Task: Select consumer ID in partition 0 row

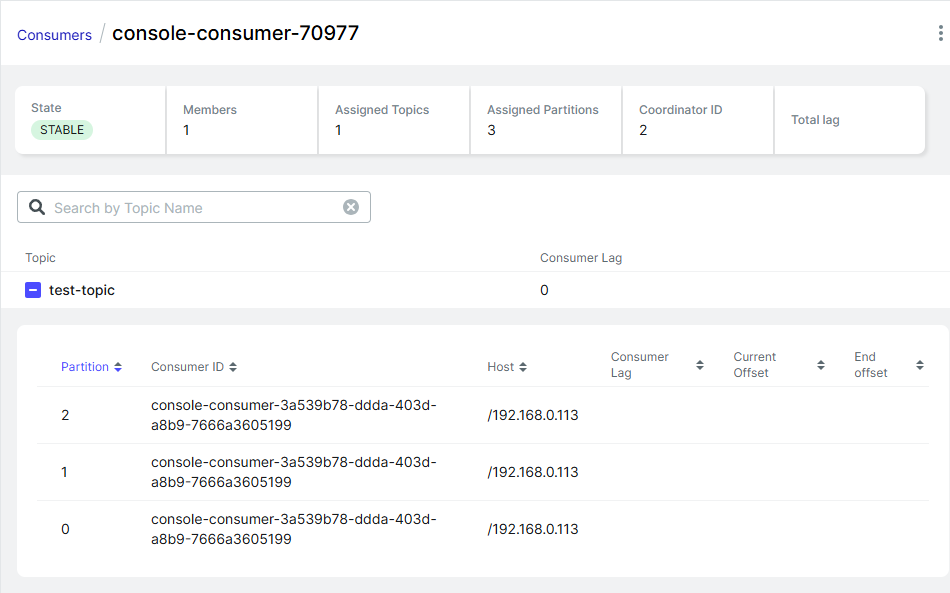Action: pyautogui.click(x=294, y=529)
